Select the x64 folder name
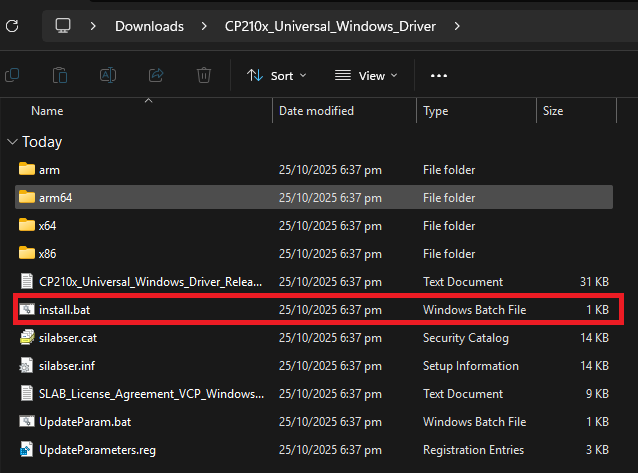This screenshot has width=638, height=473. click(x=47, y=226)
